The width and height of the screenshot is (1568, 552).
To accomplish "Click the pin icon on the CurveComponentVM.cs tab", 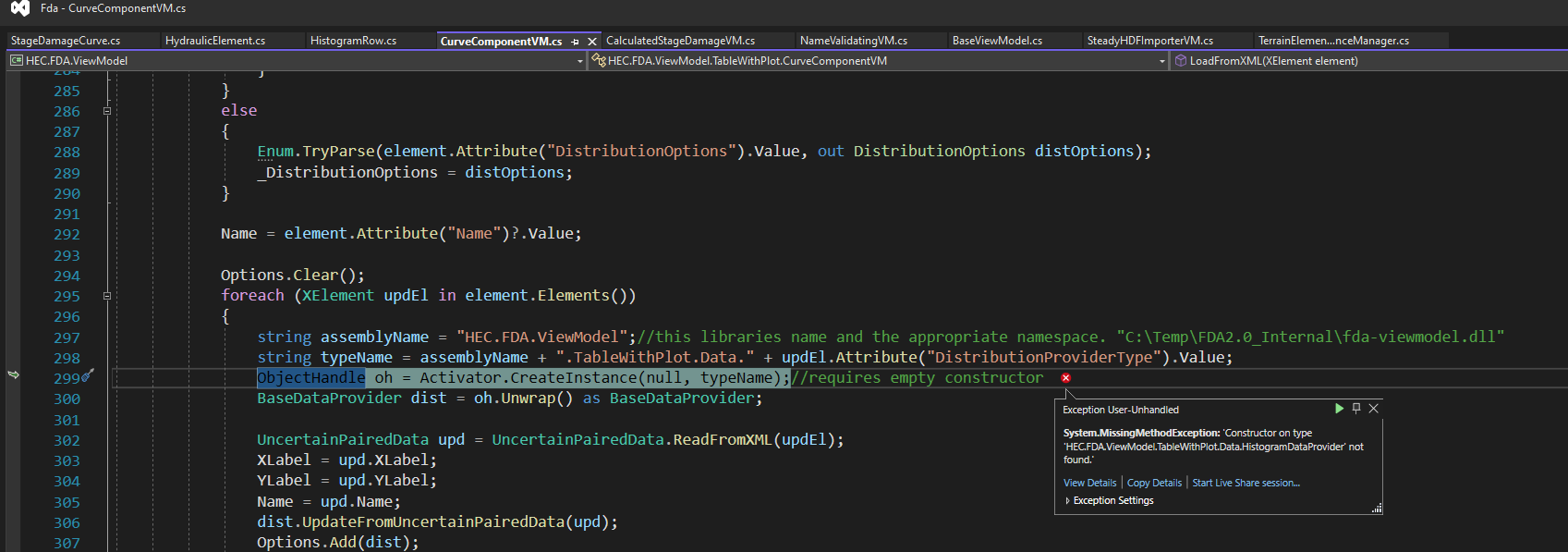I will (x=575, y=42).
